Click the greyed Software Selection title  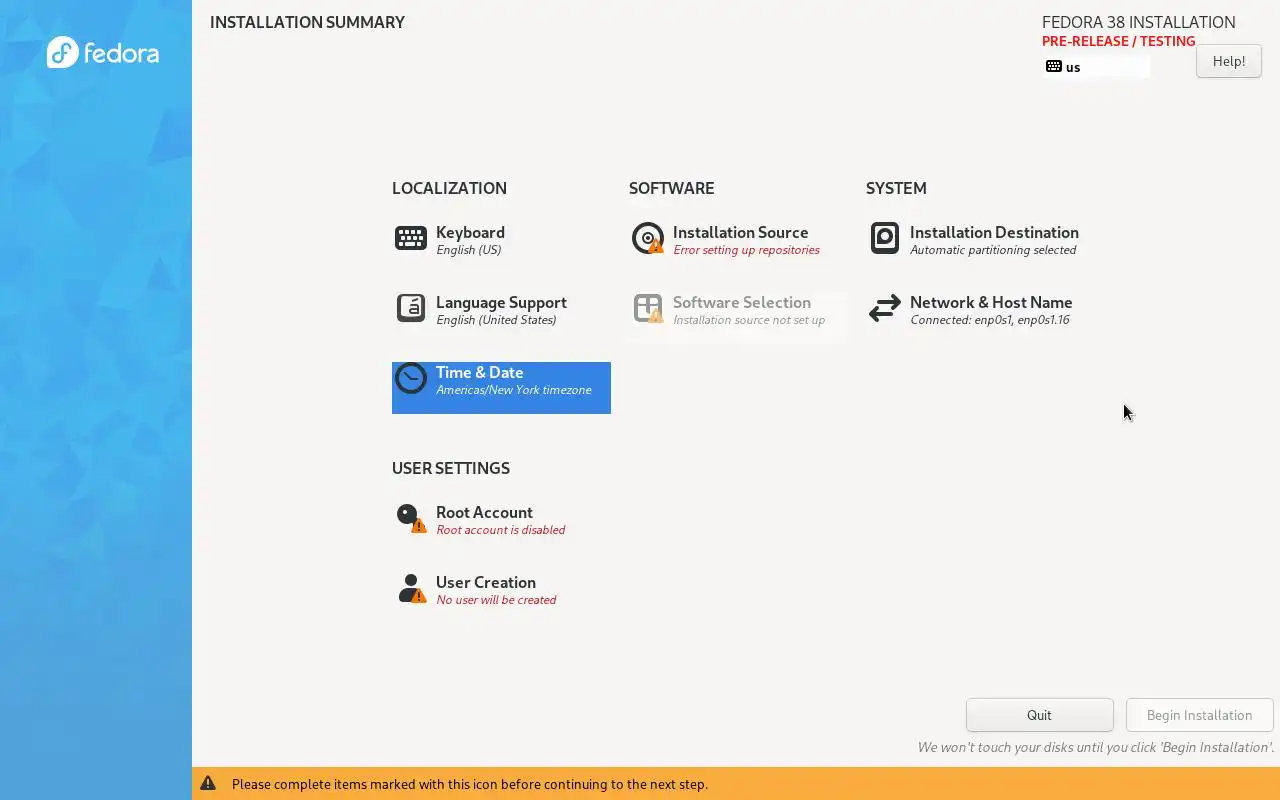pos(742,302)
